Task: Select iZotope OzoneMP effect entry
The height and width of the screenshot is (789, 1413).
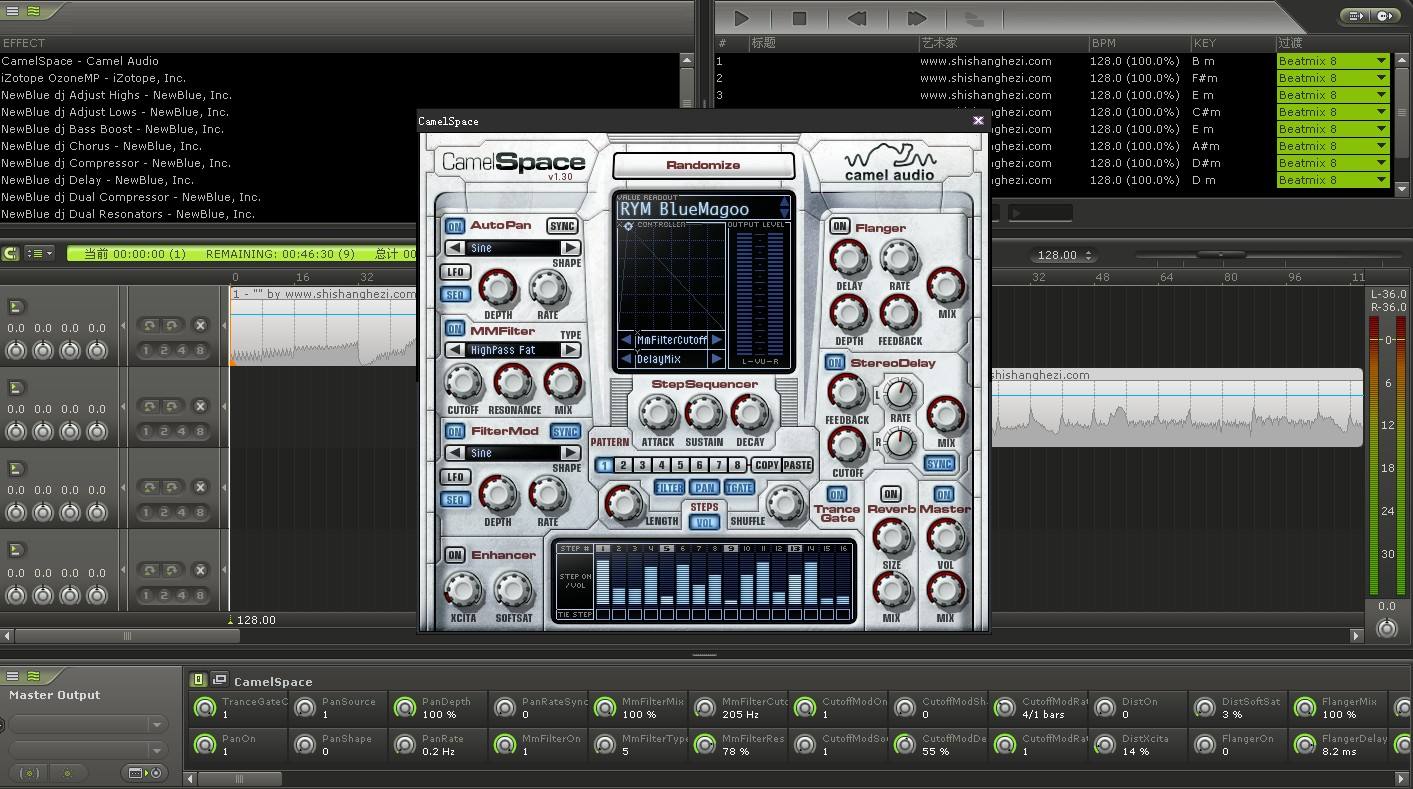Action: (x=94, y=78)
